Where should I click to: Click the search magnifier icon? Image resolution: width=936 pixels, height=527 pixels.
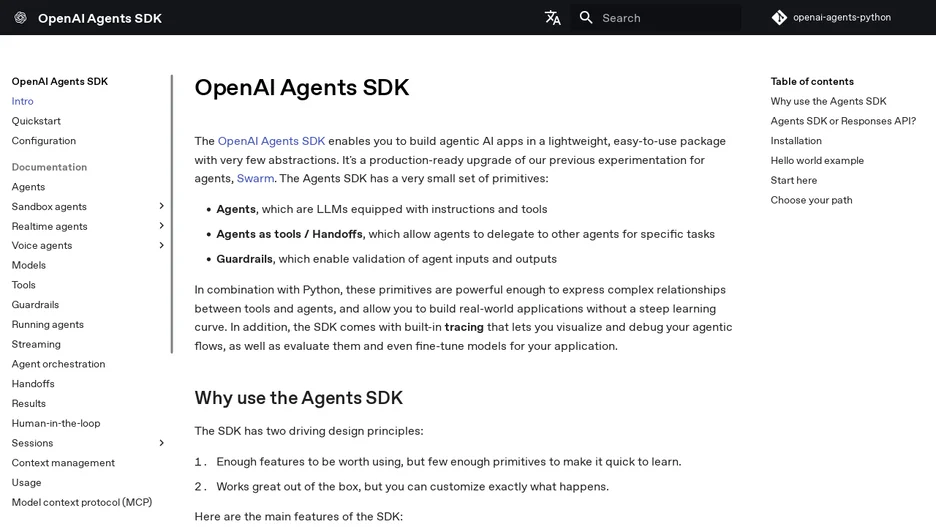pyautogui.click(x=586, y=18)
